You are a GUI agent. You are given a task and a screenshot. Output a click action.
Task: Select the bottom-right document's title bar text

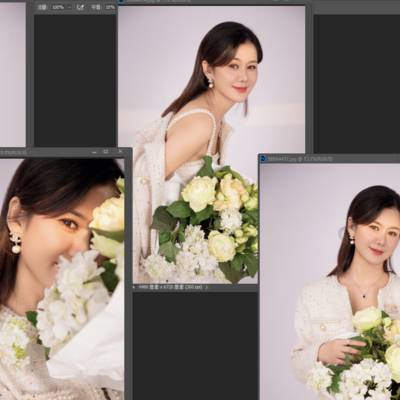(x=301, y=159)
